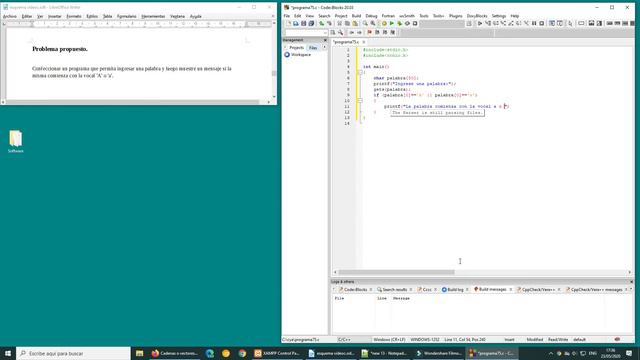Open the Build menu in Code::Blocks
Screen dimensions: 640x360
coord(356,16)
